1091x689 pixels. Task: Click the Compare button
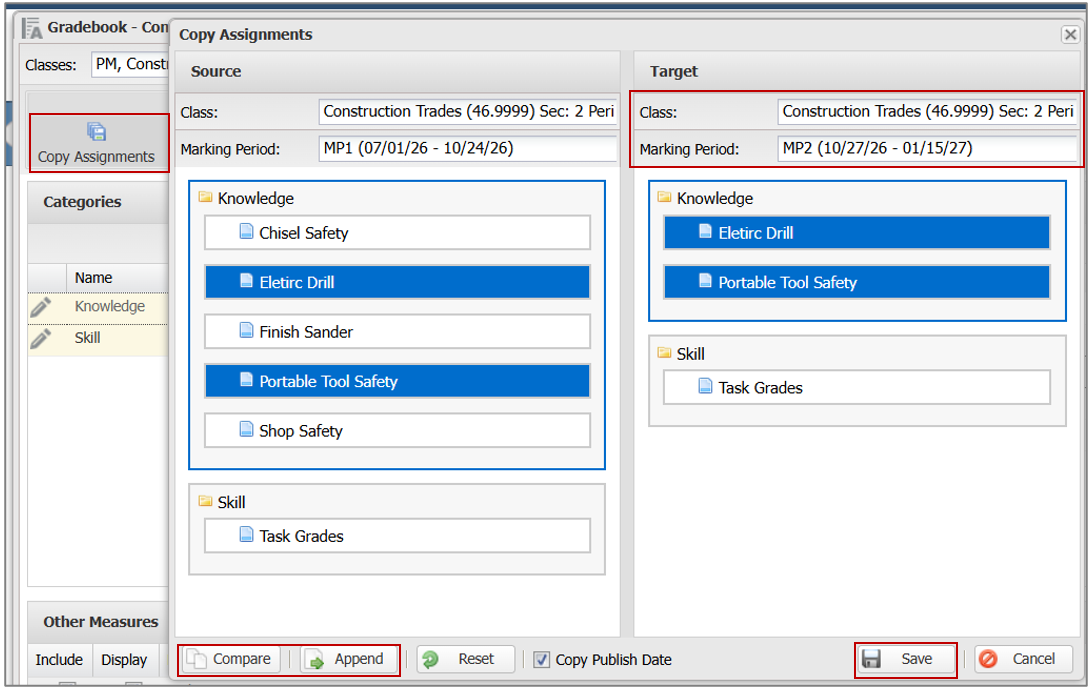tap(230, 659)
